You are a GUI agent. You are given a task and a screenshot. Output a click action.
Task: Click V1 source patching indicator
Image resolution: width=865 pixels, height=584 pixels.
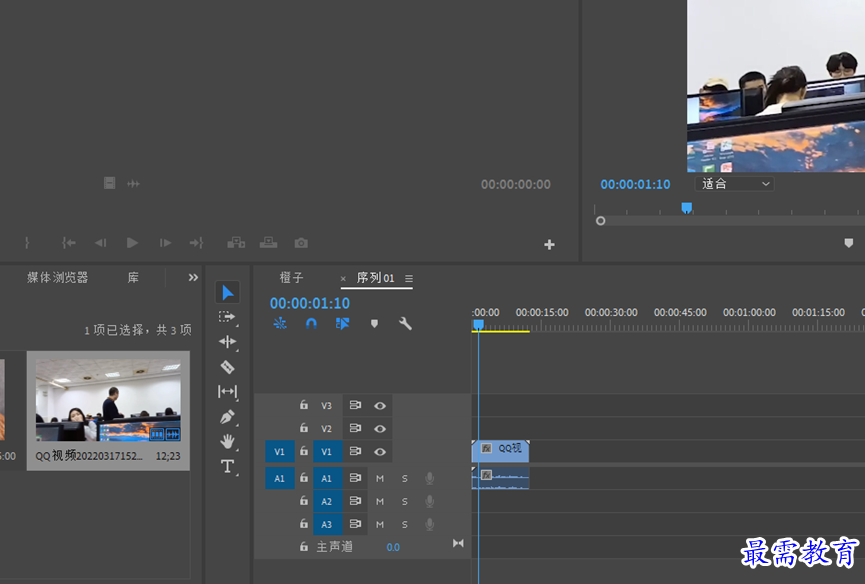(280, 452)
